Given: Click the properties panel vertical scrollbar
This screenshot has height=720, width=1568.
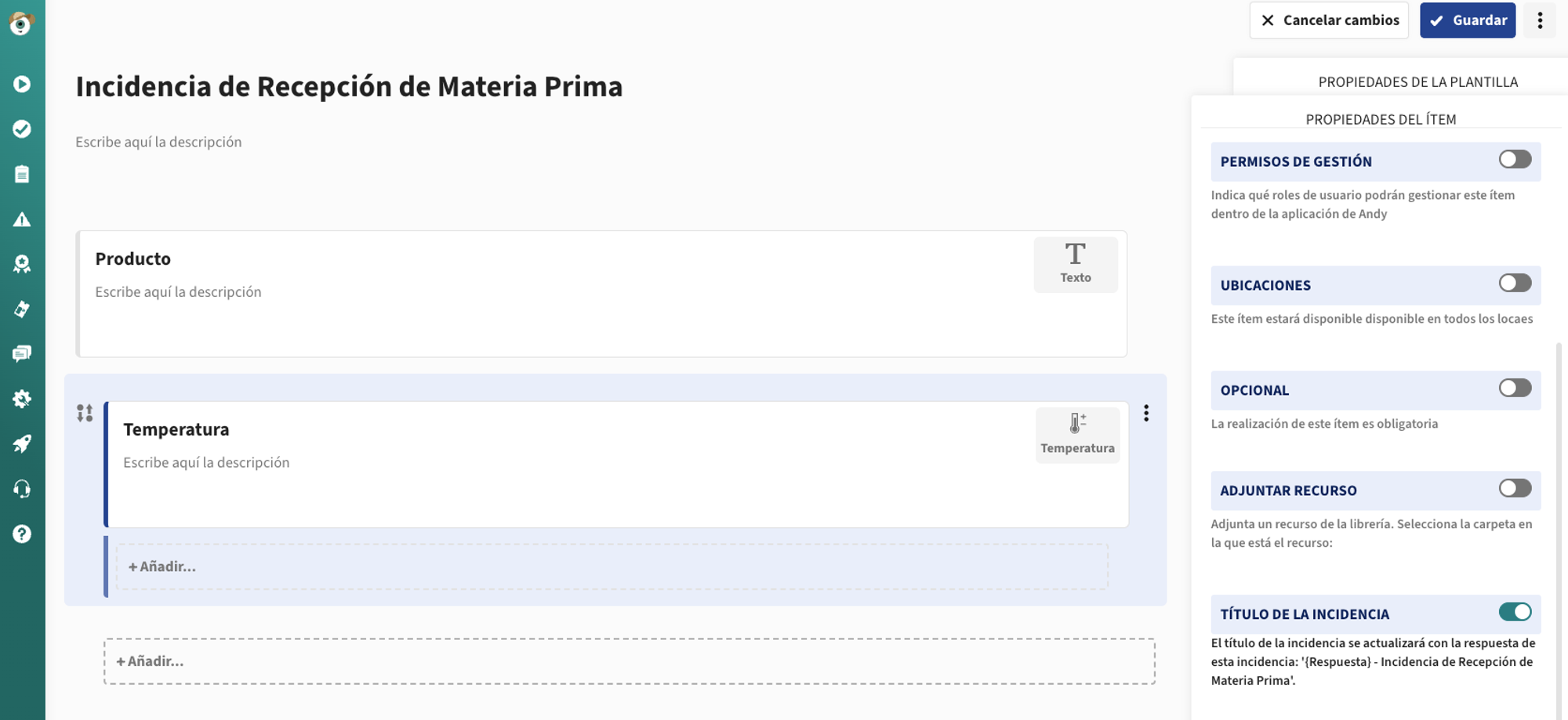Looking at the screenshot, I should (1559, 509).
